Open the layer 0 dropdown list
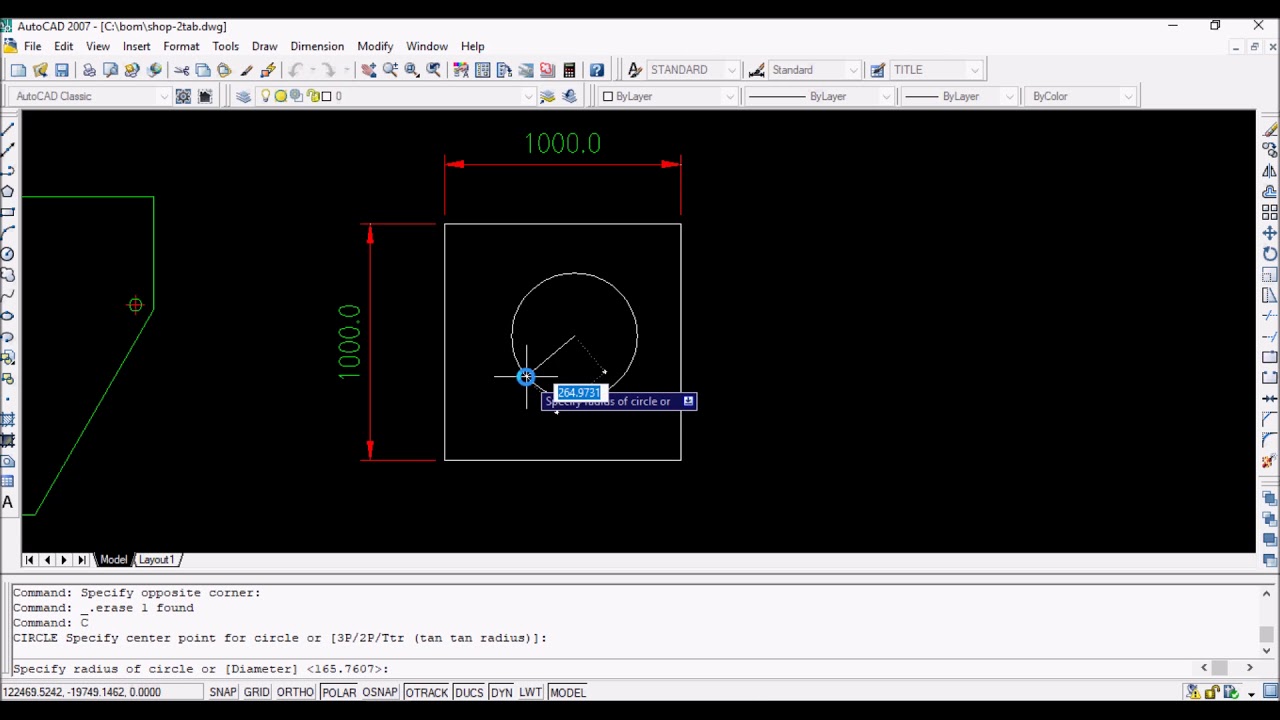The width and height of the screenshot is (1280, 720). pos(528,96)
